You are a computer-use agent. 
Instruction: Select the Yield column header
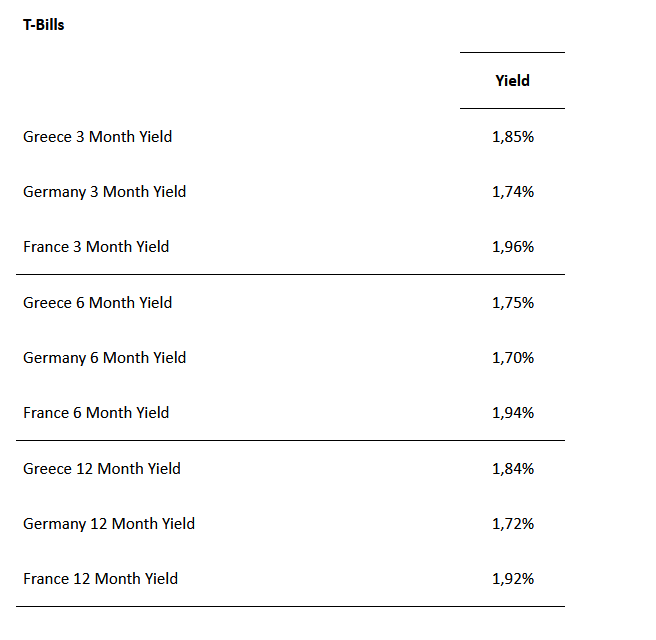tap(512, 81)
